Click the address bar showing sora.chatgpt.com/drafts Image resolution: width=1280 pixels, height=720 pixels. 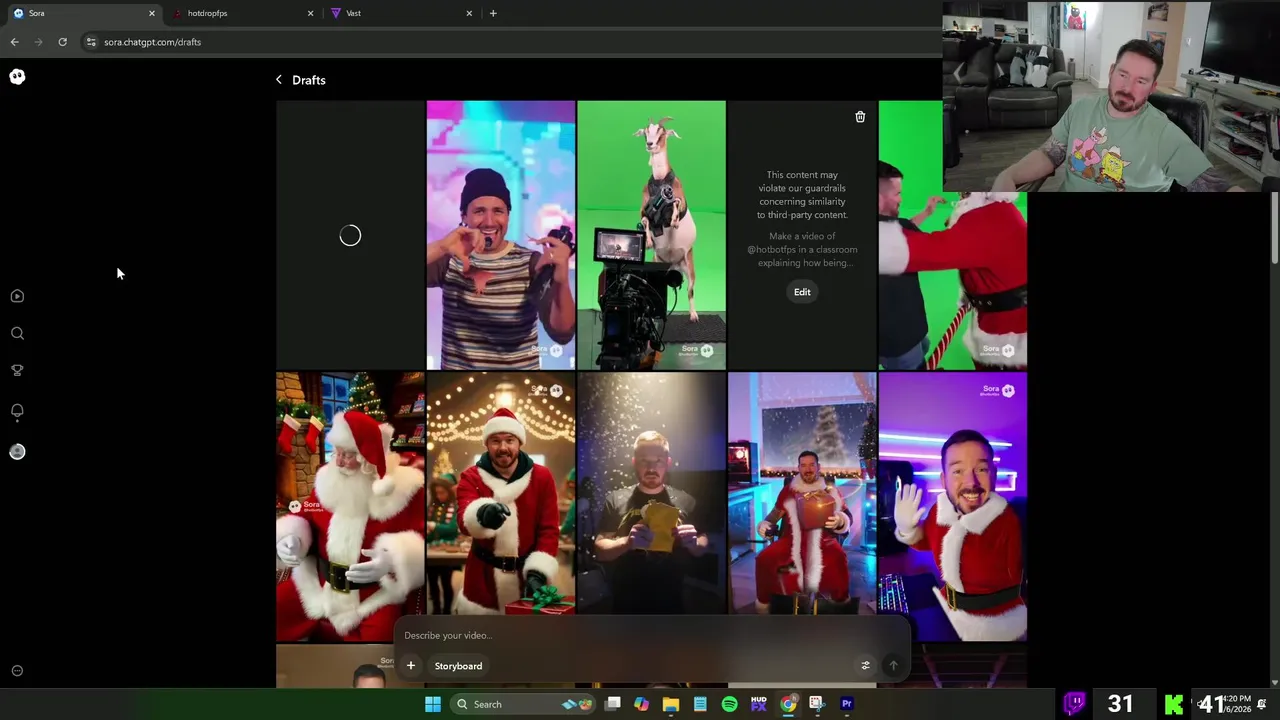coord(510,42)
